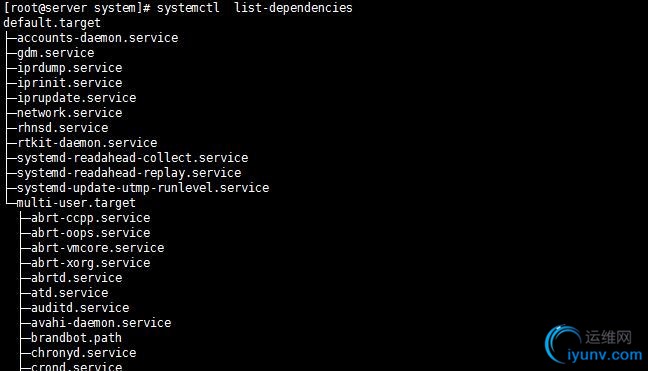Screen dimensions: 648x371
Task: Select avahi-daemon.service line
Action: [101, 323]
